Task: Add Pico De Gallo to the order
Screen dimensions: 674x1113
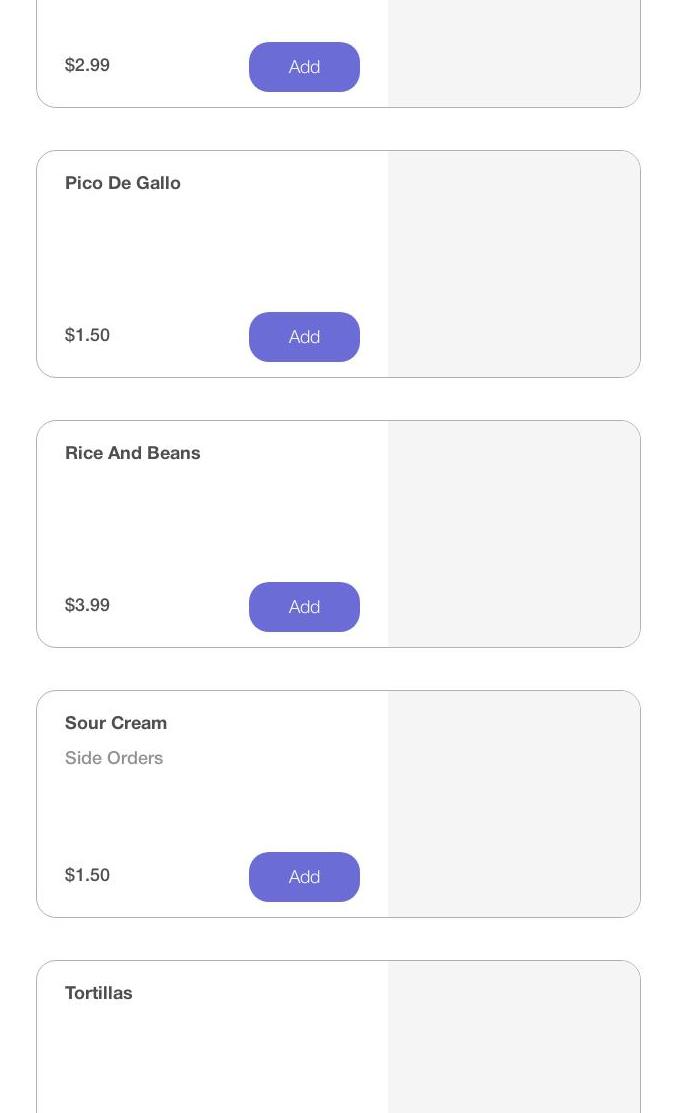Action: 304,337
